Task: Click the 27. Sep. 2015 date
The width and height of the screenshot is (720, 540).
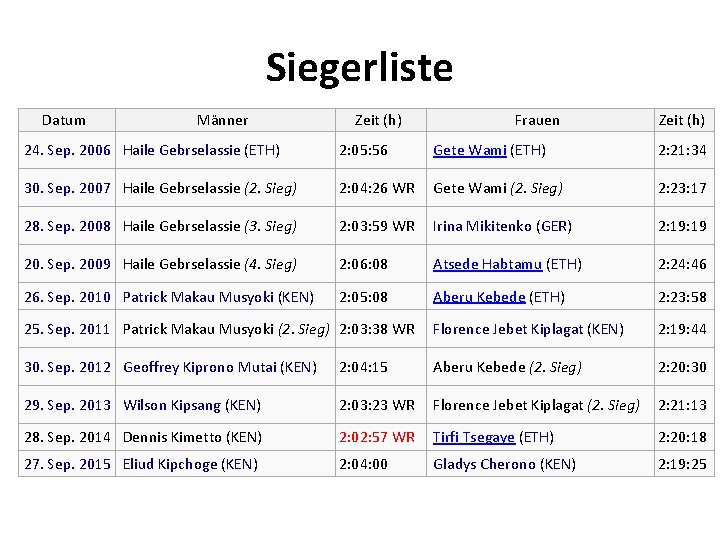Action: [68, 464]
